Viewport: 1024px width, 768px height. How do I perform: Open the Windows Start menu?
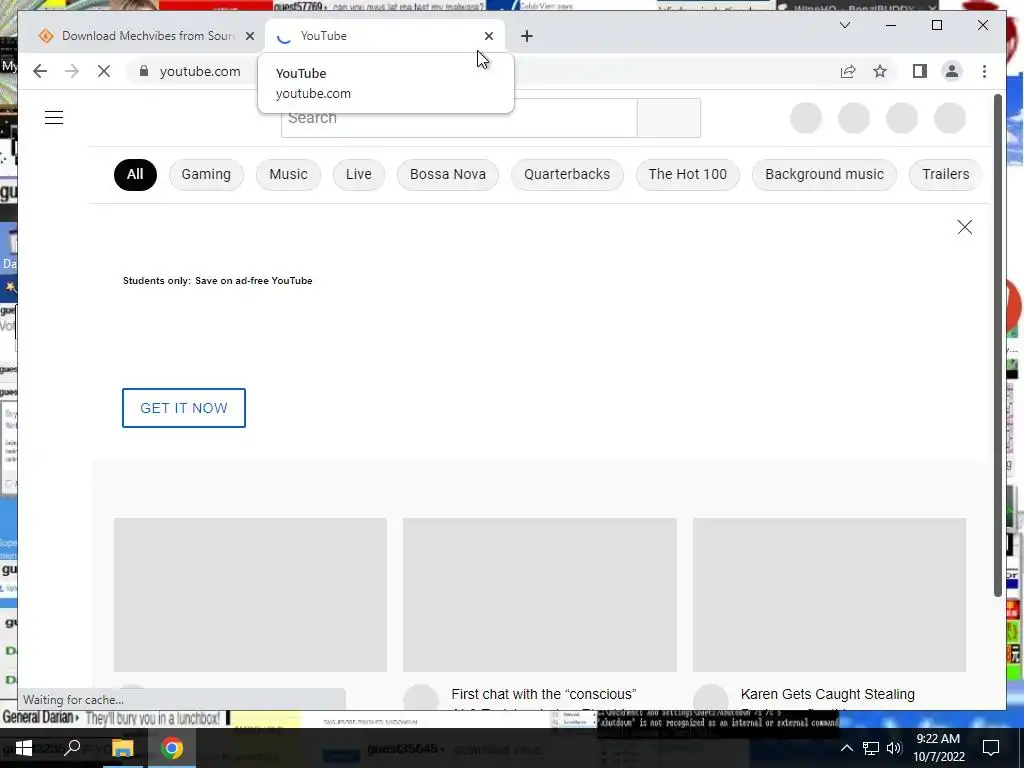point(24,748)
